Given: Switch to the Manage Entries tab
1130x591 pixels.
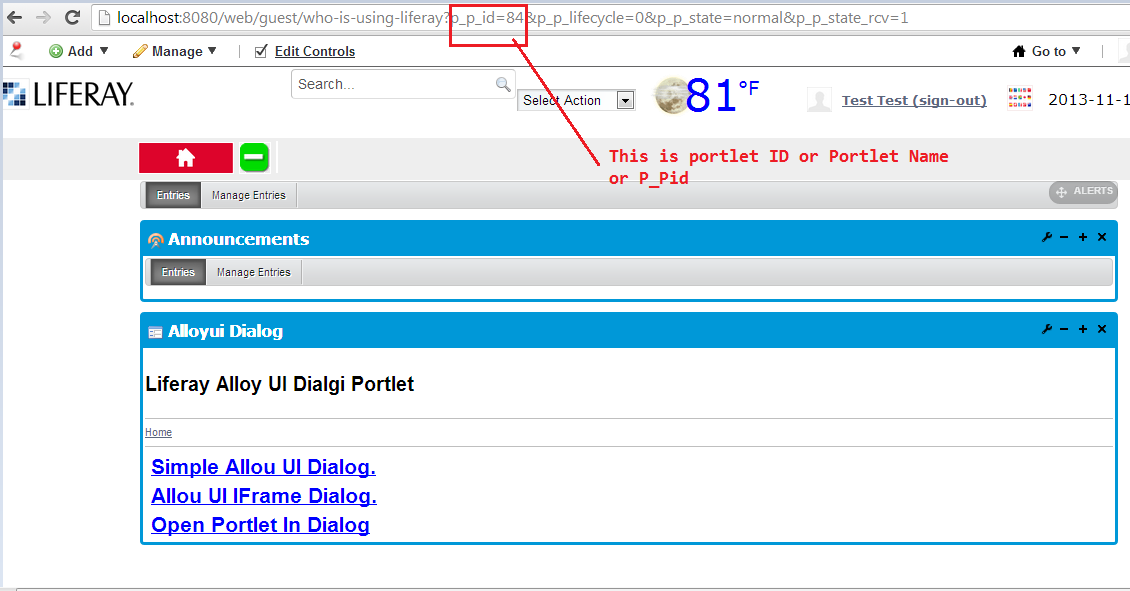Looking at the screenshot, I should pos(248,195).
